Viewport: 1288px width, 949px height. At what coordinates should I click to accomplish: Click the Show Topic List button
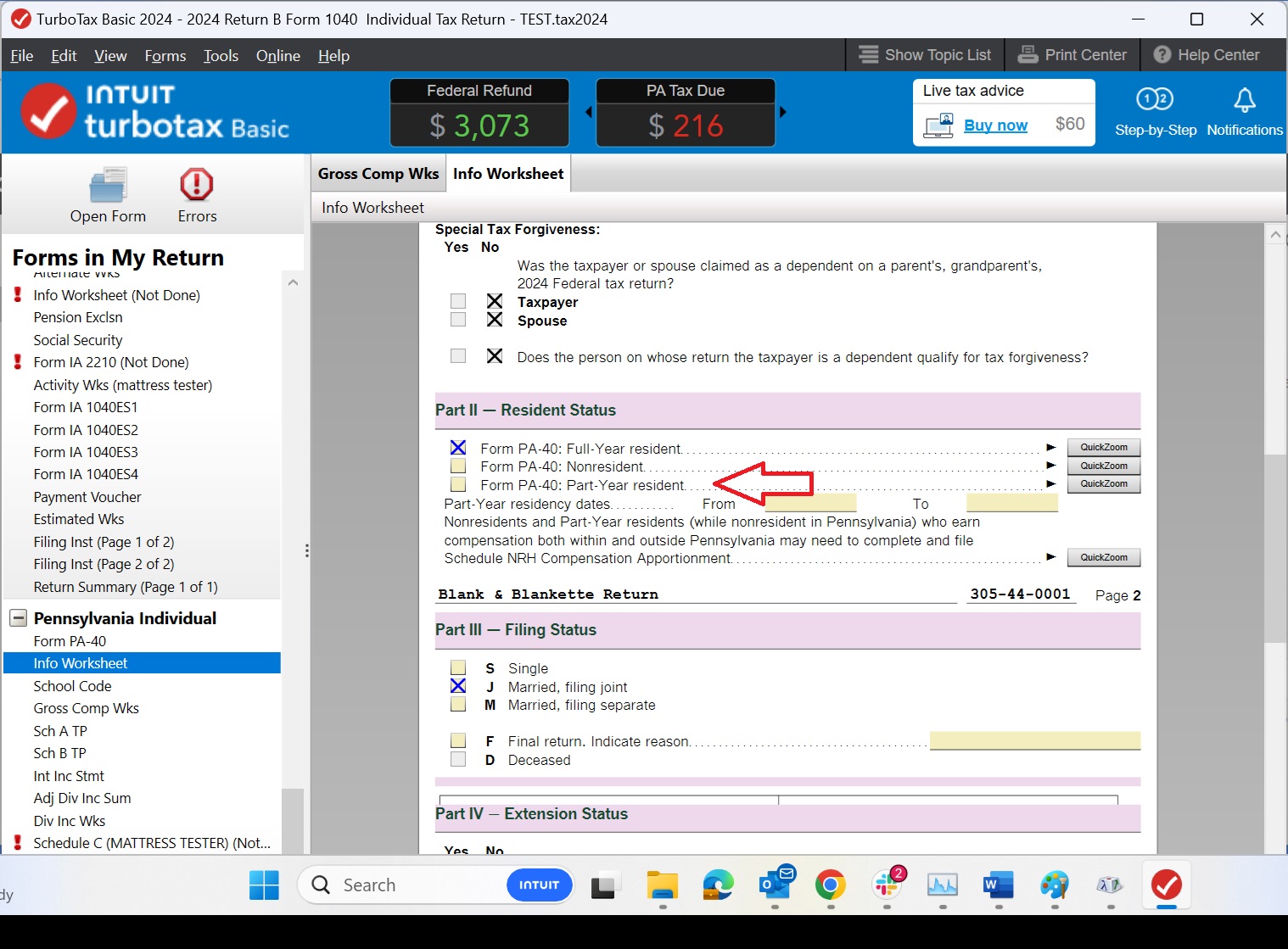925,55
